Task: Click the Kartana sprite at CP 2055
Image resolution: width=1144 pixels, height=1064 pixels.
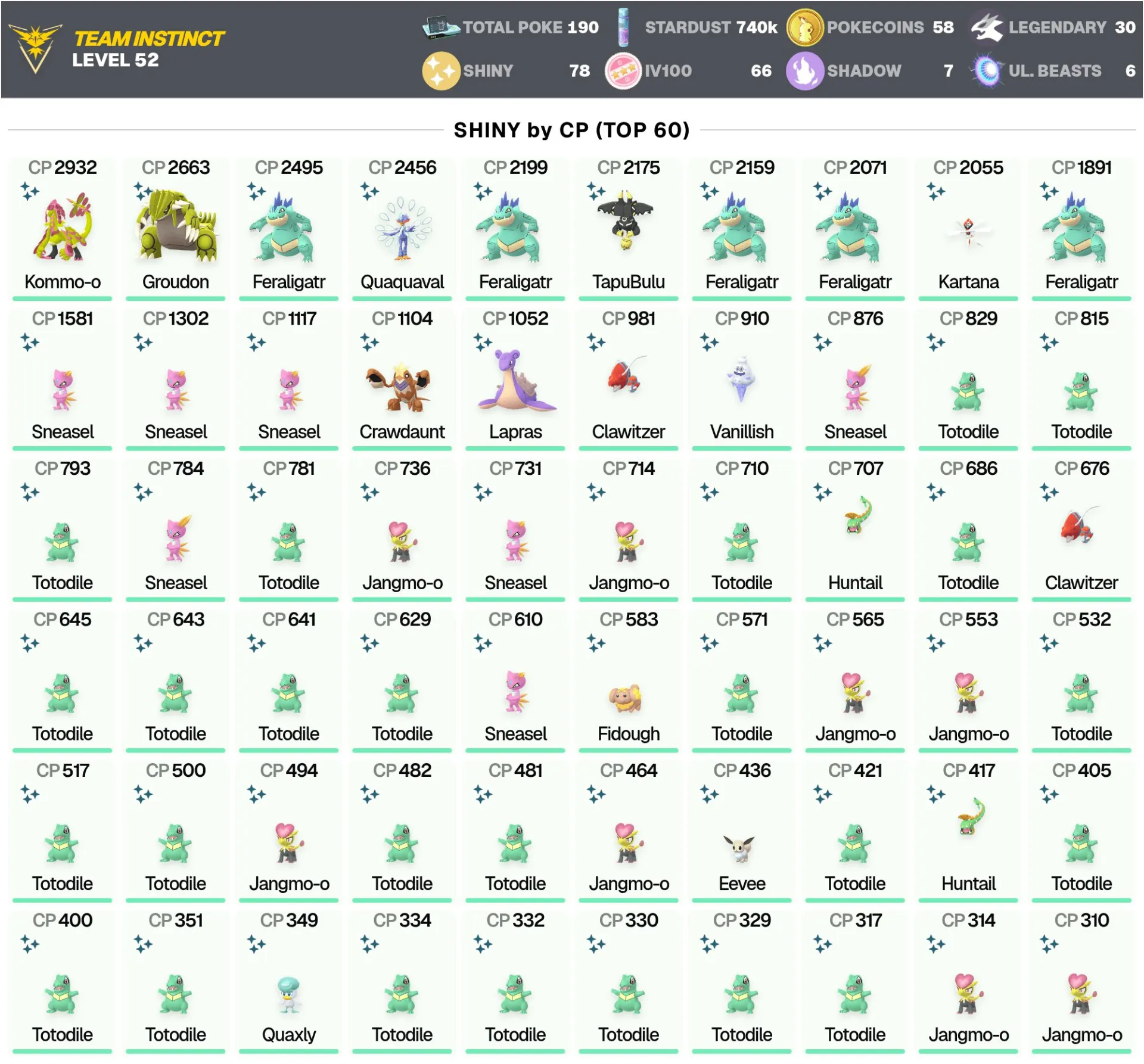Action: tap(969, 232)
